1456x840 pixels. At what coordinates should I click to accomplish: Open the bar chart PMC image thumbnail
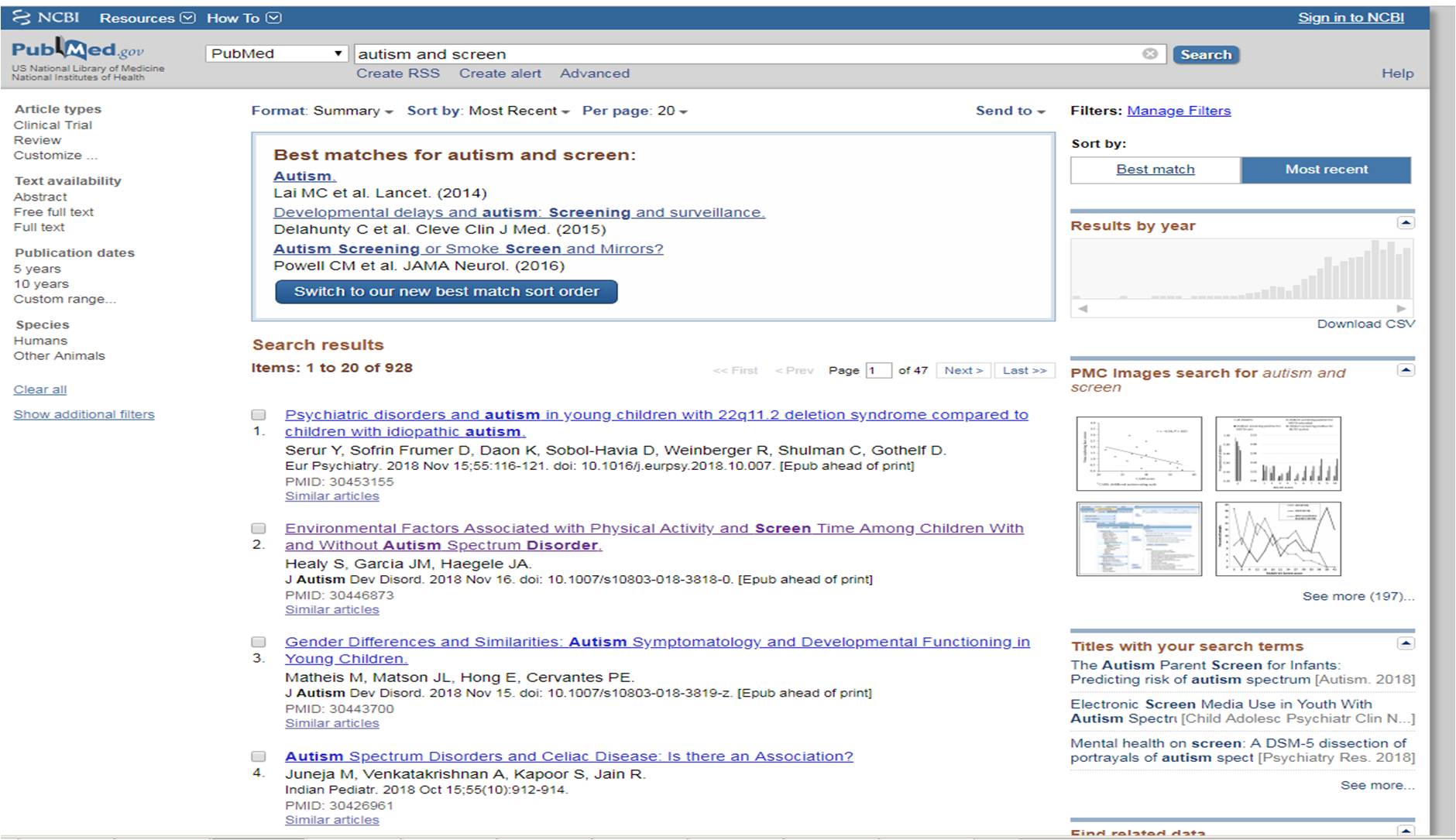[x=1278, y=454]
